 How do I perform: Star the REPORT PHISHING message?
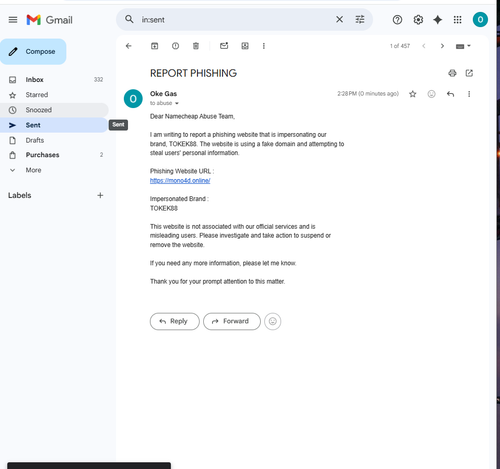(413, 94)
